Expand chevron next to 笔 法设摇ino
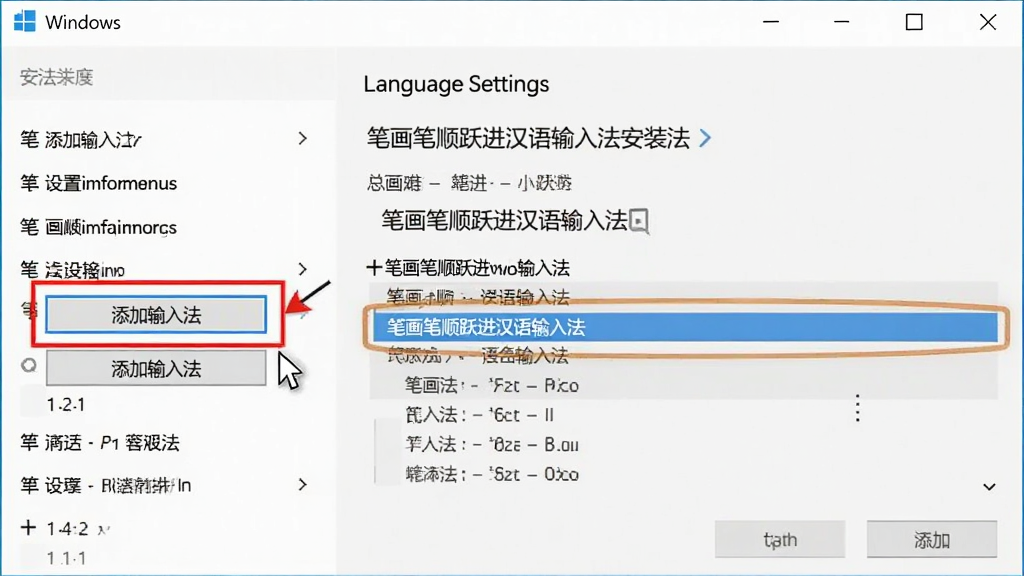Screen dimensions: 1024x576 click(302, 269)
